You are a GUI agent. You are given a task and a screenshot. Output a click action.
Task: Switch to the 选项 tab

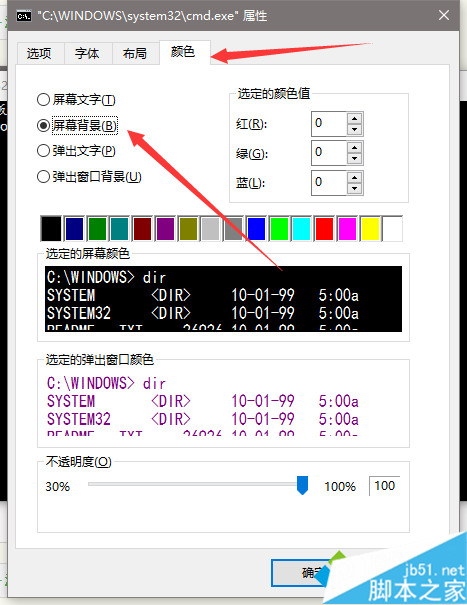[x=39, y=53]
